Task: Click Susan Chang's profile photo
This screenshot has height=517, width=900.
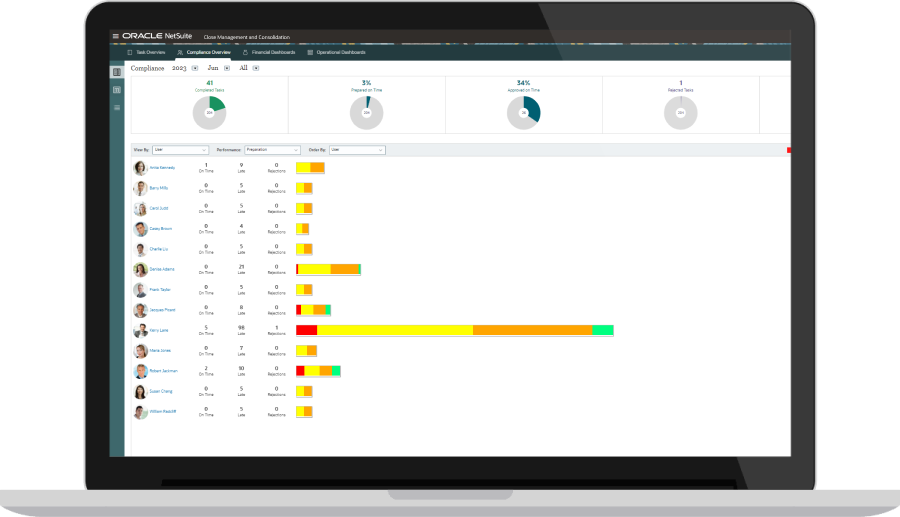Action: coord(140,391)
